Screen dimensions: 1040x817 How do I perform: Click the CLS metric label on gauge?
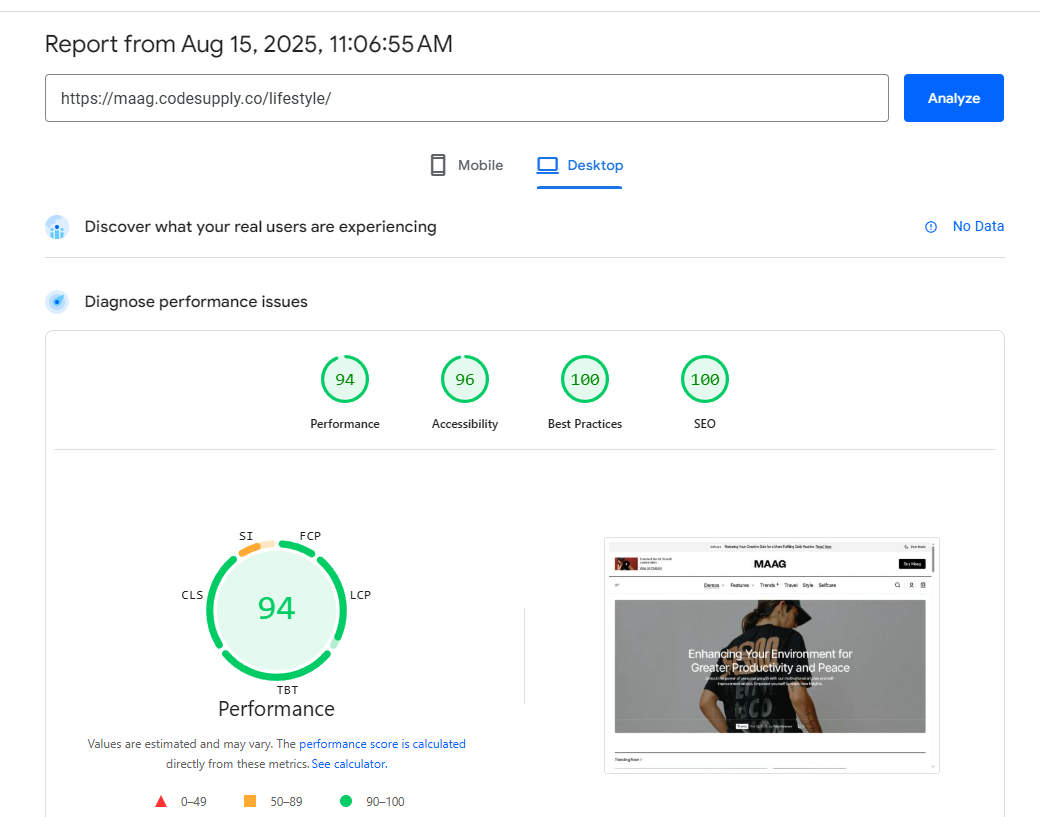192,595
